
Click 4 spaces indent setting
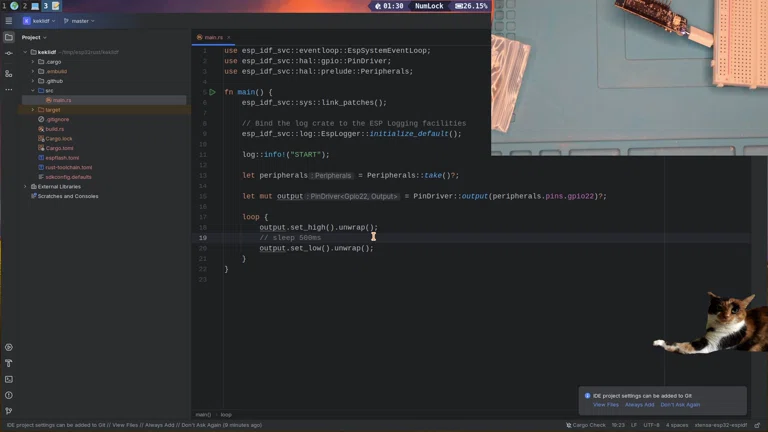[x=677, y=425]
